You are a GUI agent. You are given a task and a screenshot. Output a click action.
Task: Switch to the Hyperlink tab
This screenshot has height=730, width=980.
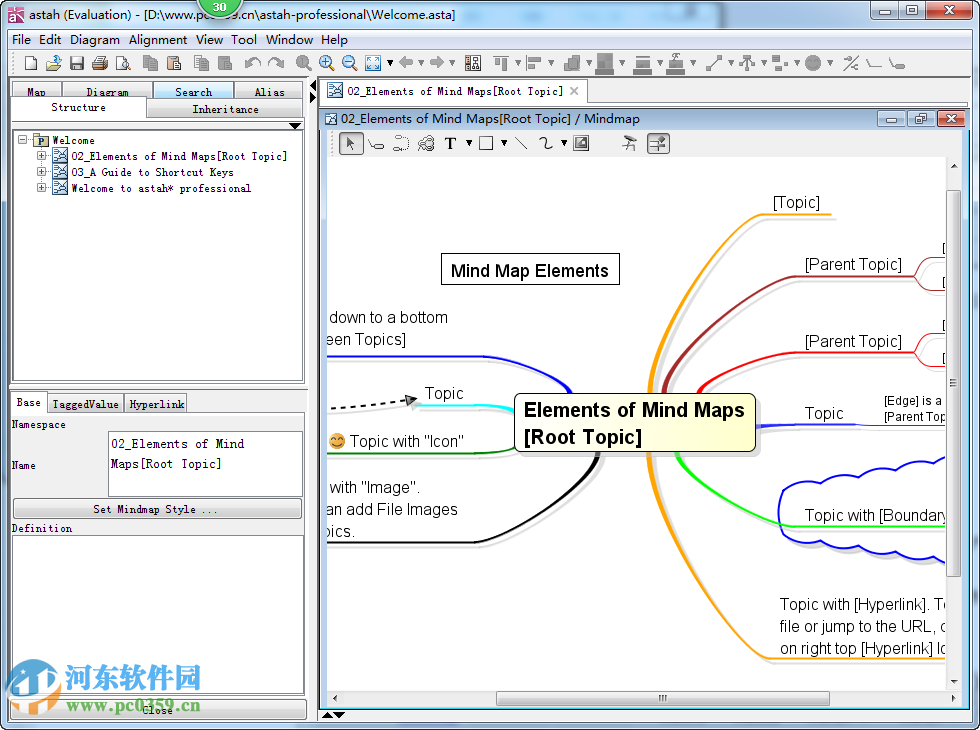click(156, 403)
